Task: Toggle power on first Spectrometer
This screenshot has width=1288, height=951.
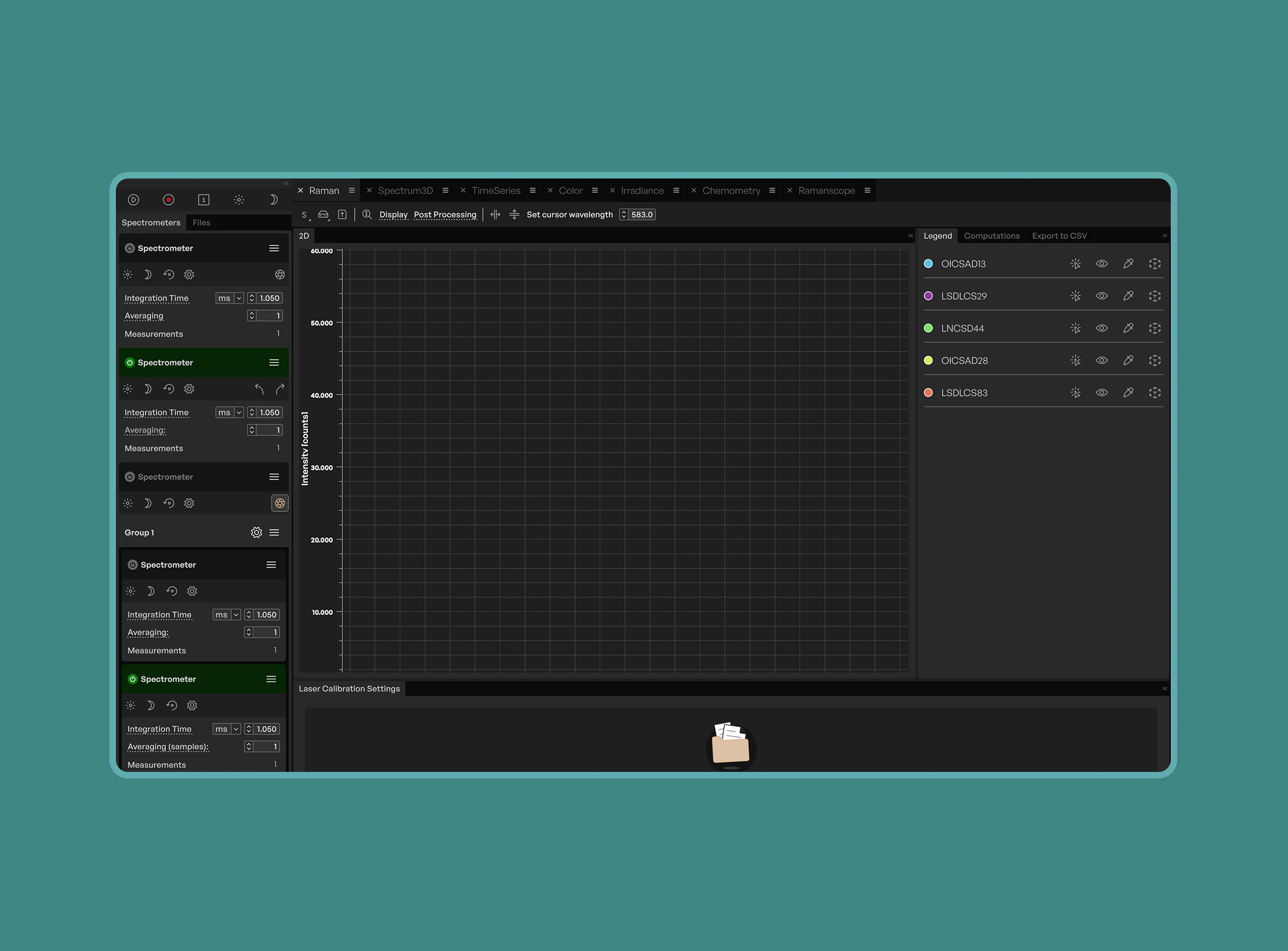Action: [130, 248]
